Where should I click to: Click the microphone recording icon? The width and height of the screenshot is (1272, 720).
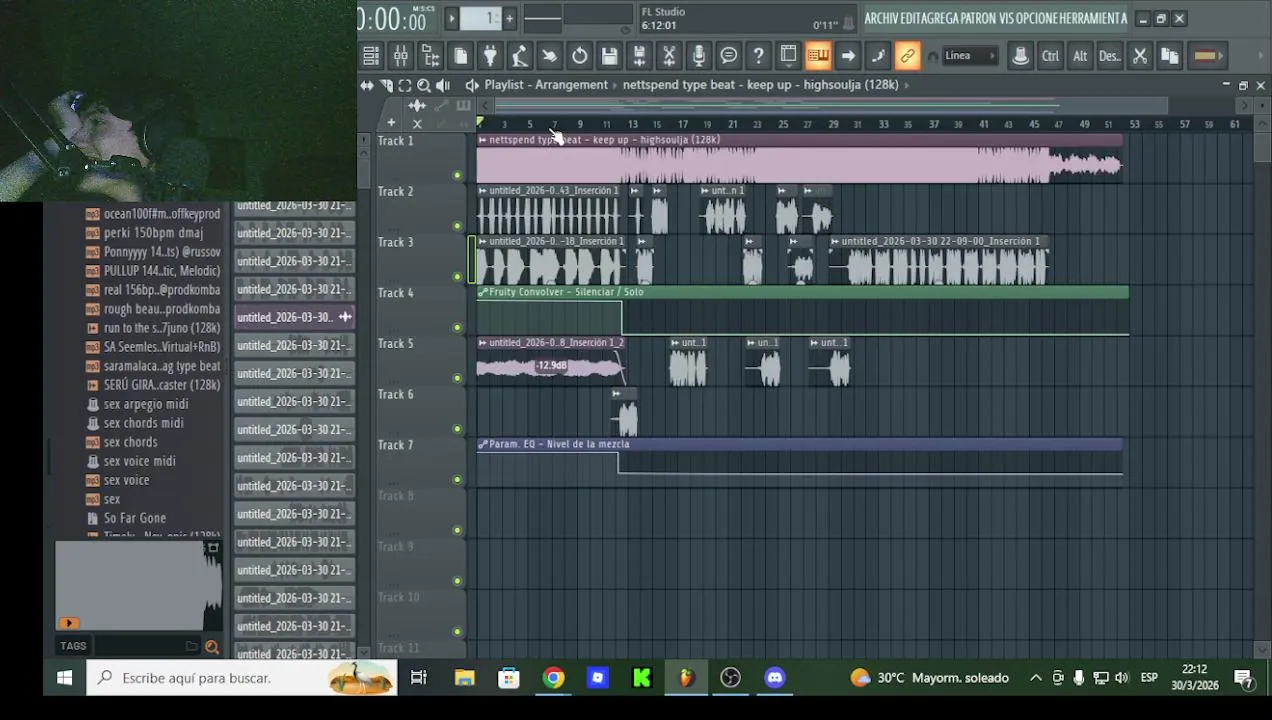[x=699, y=56]
